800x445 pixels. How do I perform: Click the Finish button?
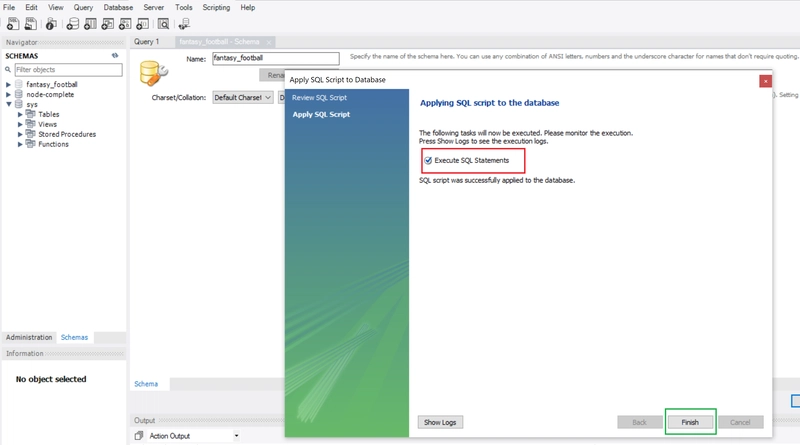[x=690, y=422]
